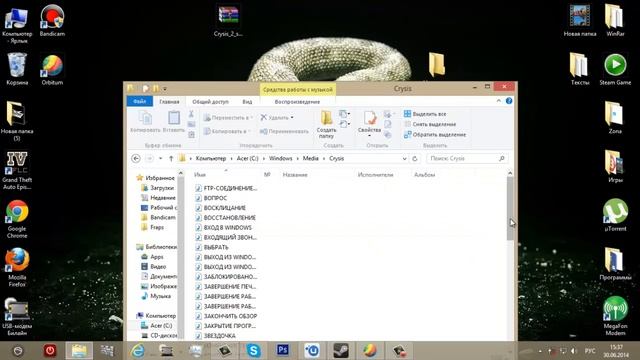Click the Переименовать button

[284, 131]
